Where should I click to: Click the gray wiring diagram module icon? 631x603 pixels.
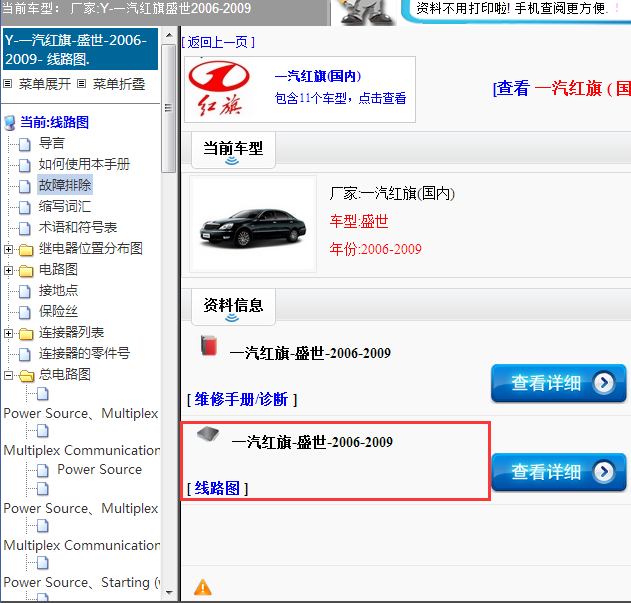click(x=208, y=434)
